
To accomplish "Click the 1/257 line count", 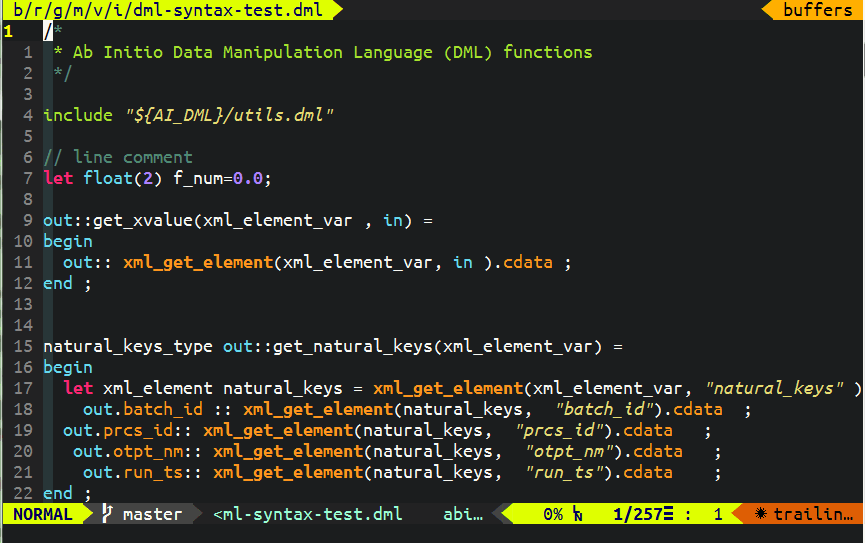I will [x=638, y=514].
